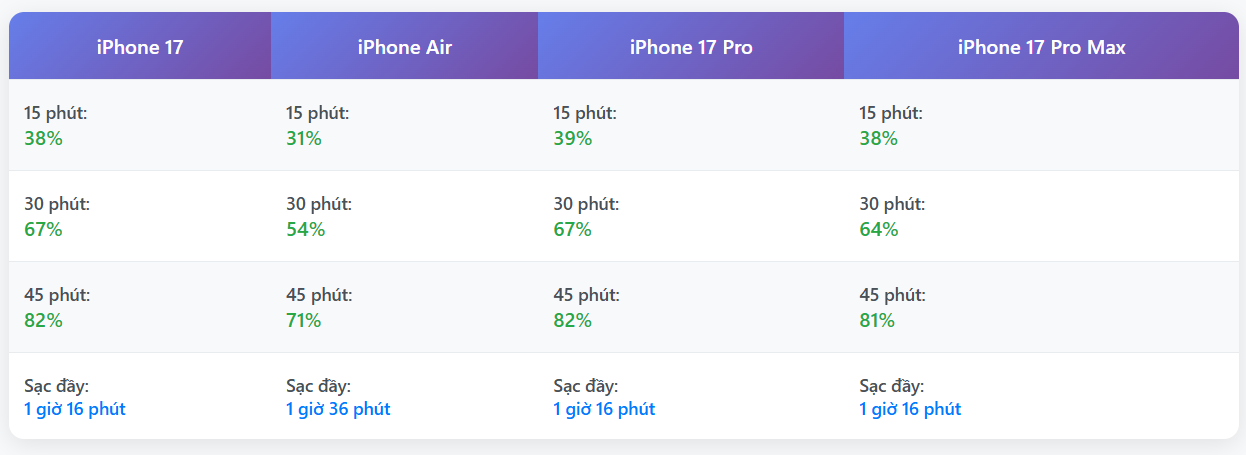Click iPhone 17 Pro's 82% value
The image size is (1246, 455).
(x=572, y=320)
